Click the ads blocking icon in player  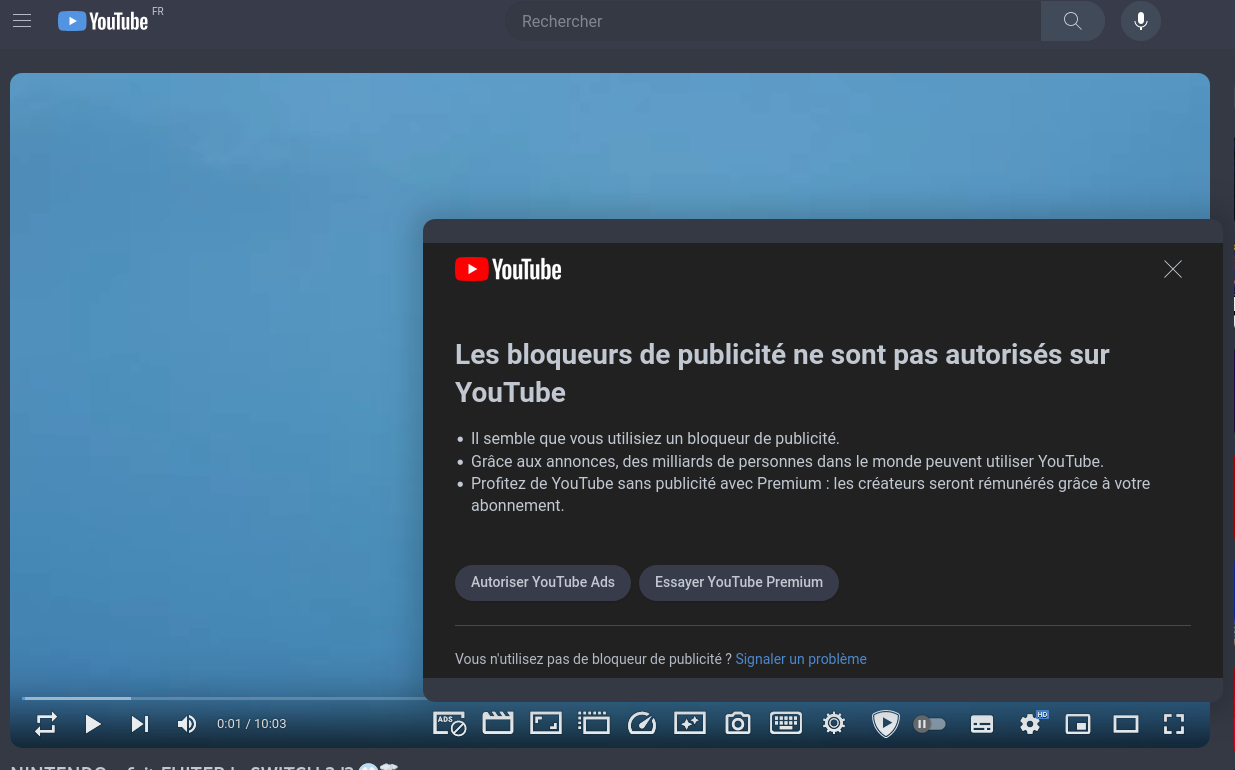click(449, 724)
